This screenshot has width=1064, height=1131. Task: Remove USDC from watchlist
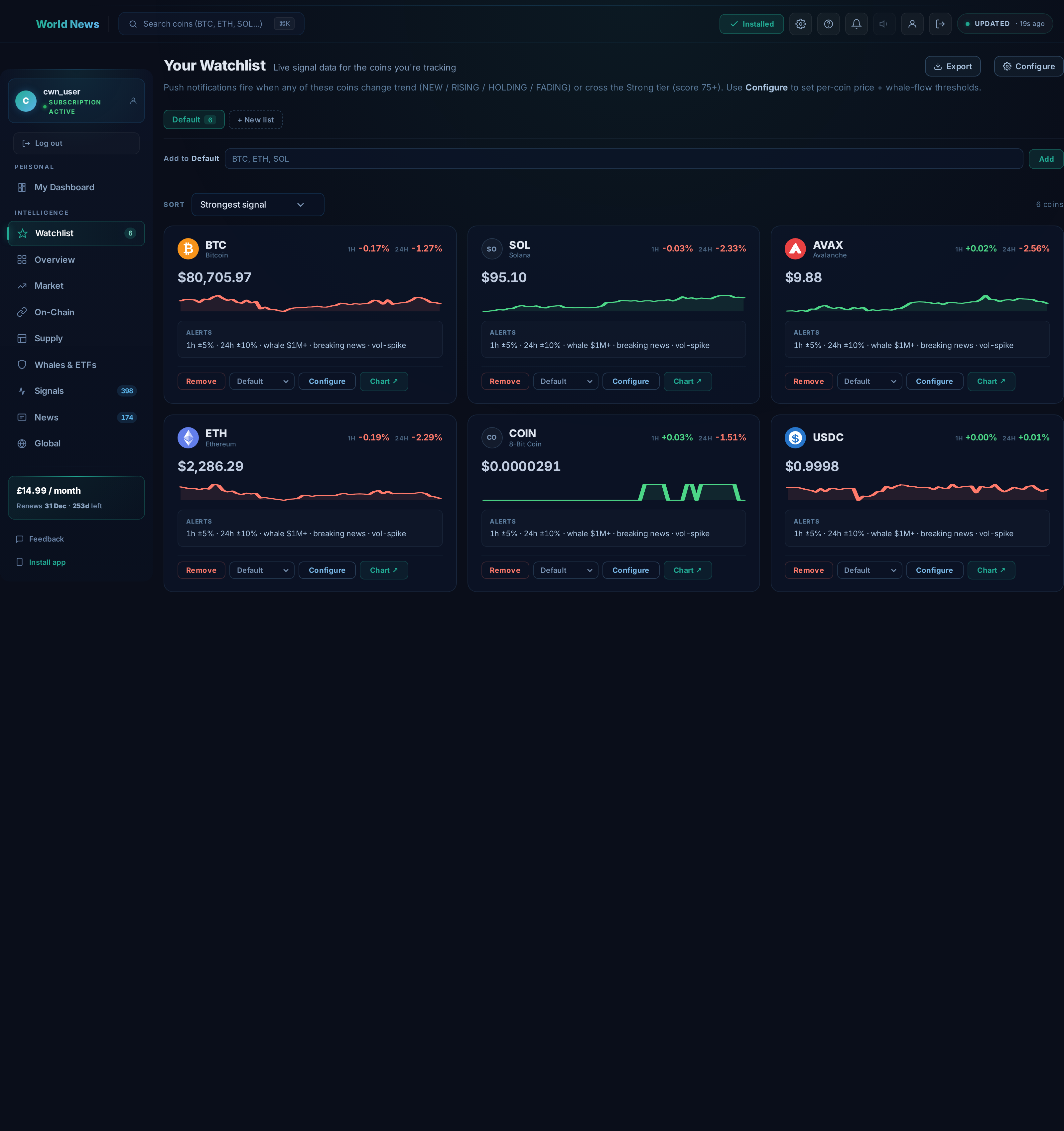[809, 570]
